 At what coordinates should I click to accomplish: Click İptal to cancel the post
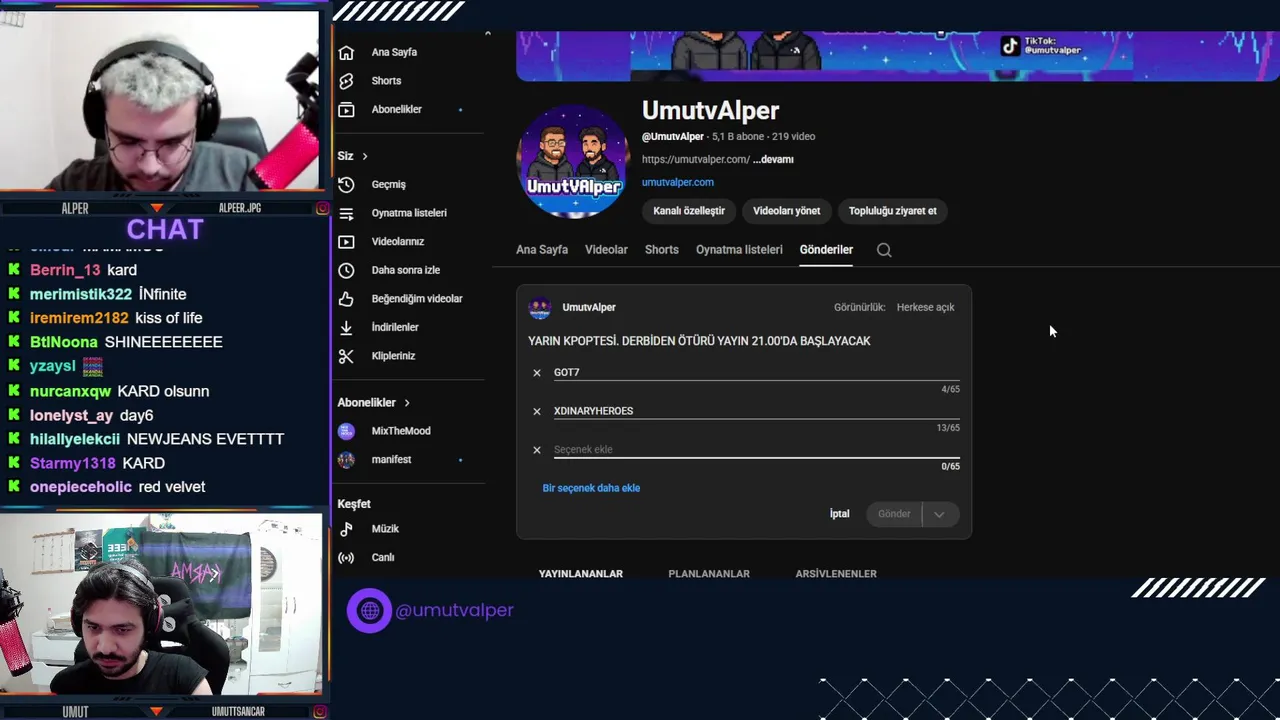pyautogui.click(x=839, y=514)
